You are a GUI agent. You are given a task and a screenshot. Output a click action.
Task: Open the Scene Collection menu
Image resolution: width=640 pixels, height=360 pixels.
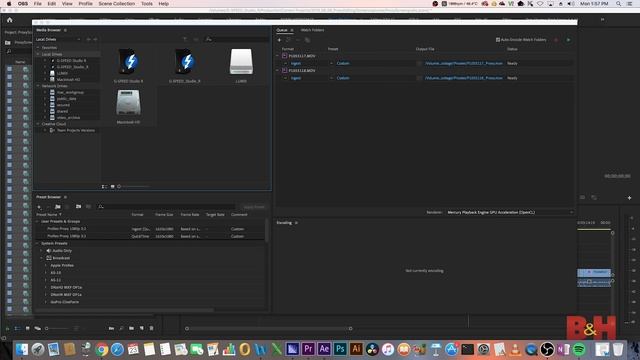(x=117, y=4)
